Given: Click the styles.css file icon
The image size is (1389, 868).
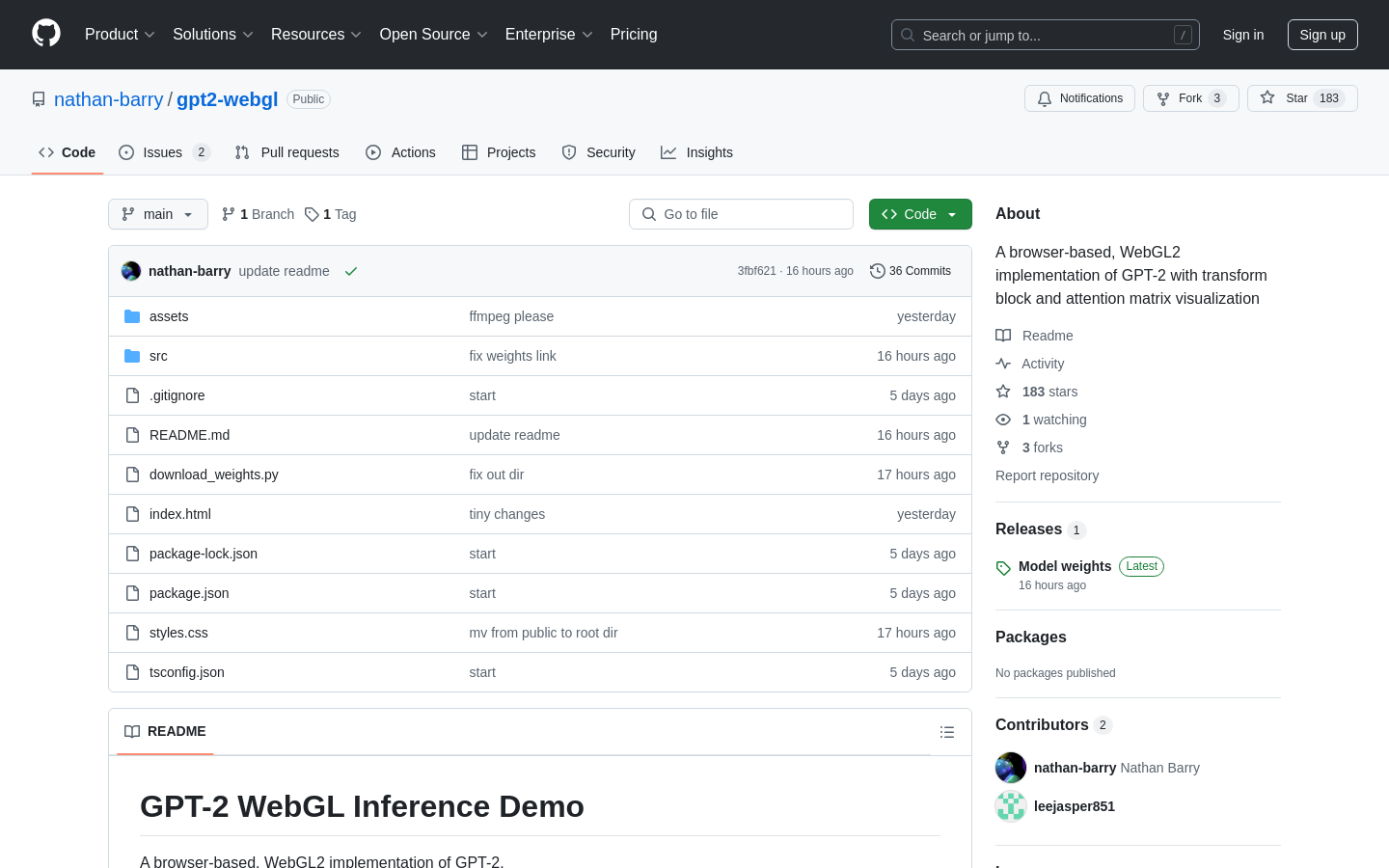Looking at the screenshot, I should coord(132,633).
